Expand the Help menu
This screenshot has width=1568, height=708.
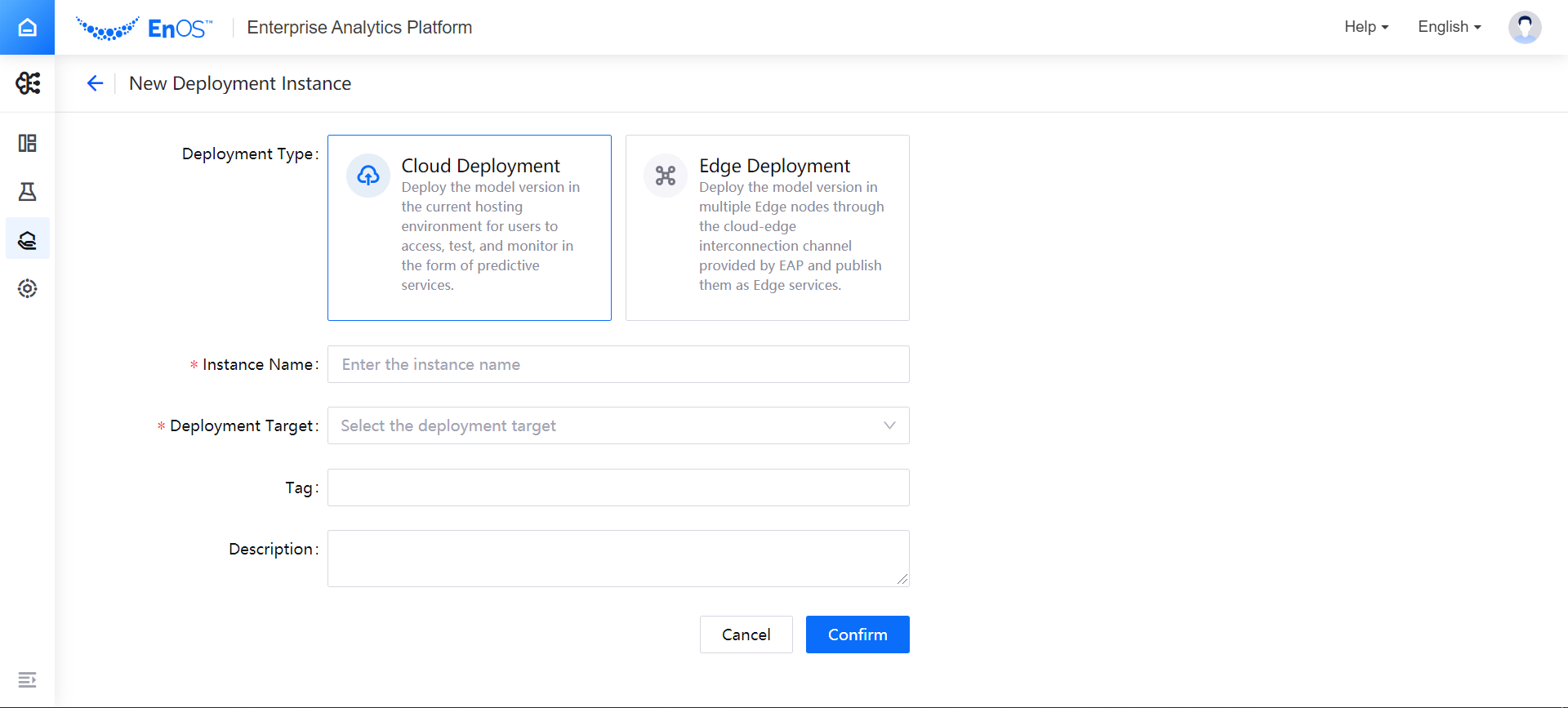coord(1365,27)
